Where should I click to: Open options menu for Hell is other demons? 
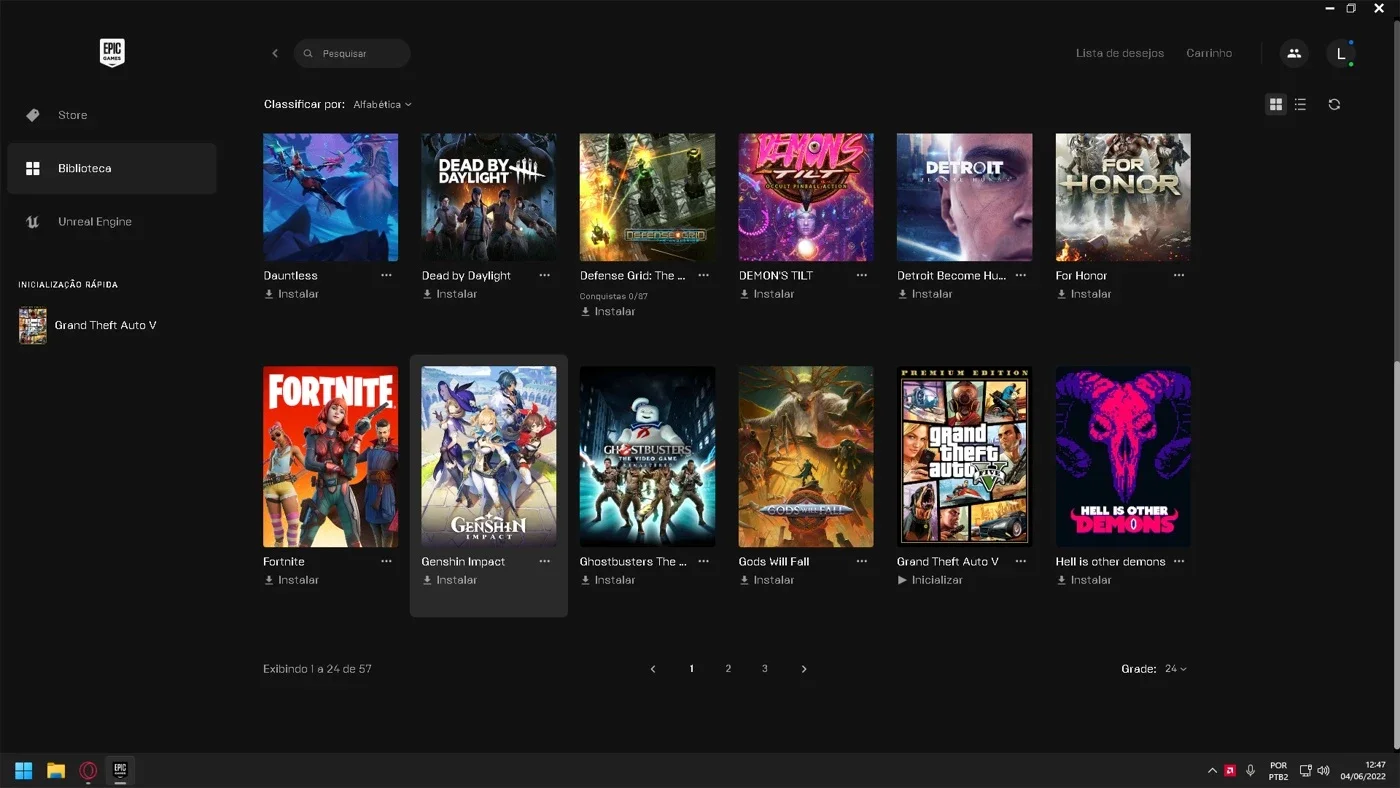coord(1179,561)
